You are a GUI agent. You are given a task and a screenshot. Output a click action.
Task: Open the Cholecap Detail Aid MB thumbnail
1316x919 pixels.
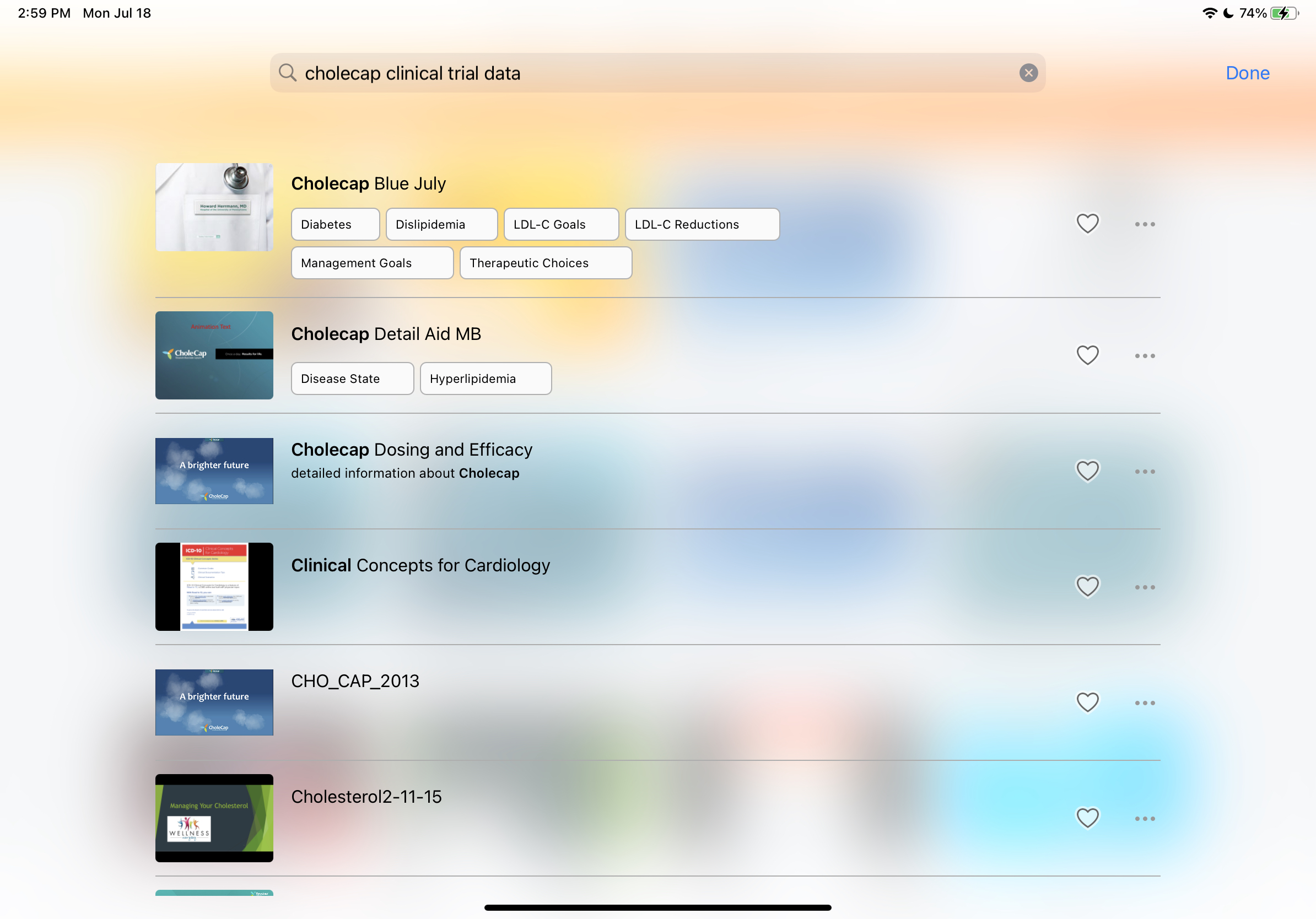(x=214, y=355)
